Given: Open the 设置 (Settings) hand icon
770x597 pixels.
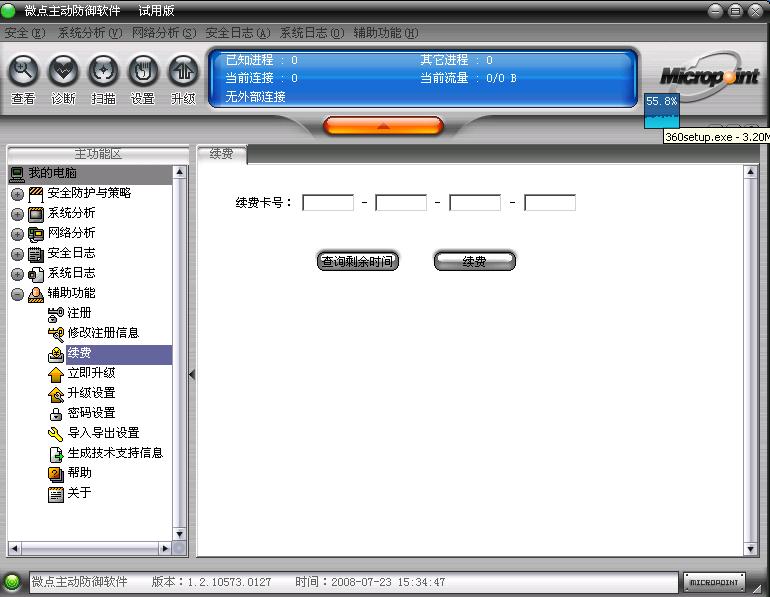Looking at the screenshot, I should tap(143, 71).
